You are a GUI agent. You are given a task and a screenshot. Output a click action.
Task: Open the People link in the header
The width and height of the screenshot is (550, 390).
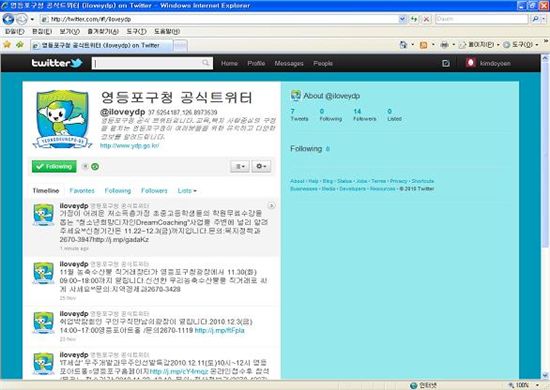tap(323, 63)
